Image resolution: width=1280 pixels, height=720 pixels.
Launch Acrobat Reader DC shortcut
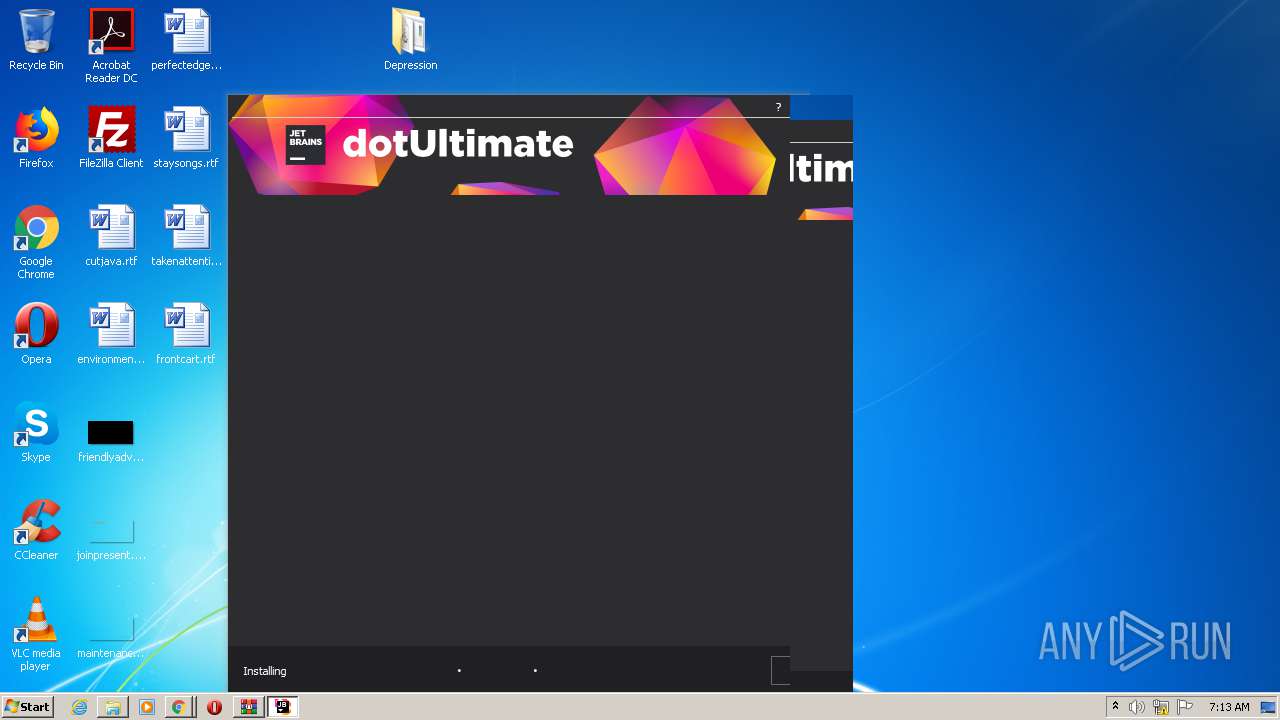tap(111, 46)
